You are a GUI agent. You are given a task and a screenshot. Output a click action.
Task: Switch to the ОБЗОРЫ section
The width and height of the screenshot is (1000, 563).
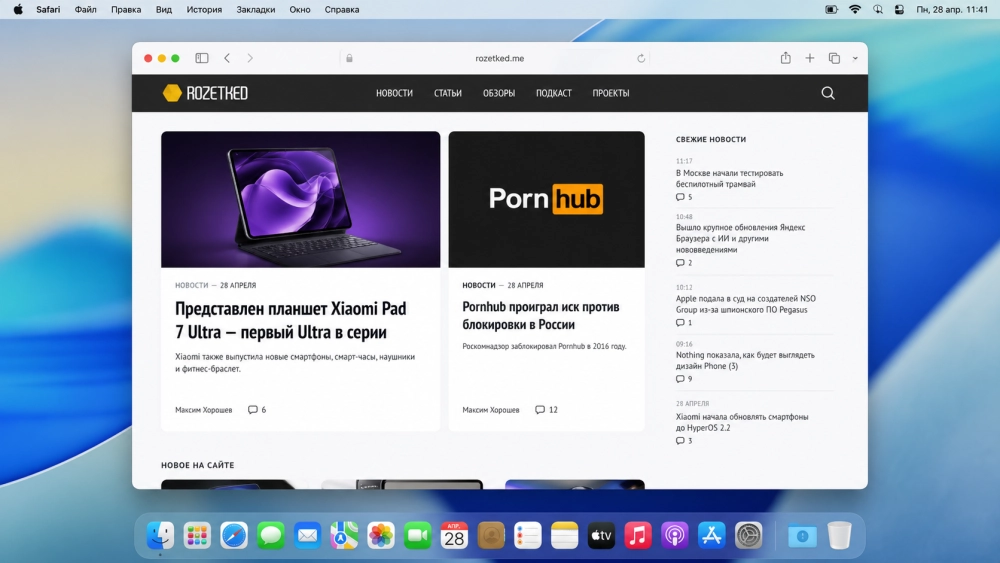coord(499,93)
